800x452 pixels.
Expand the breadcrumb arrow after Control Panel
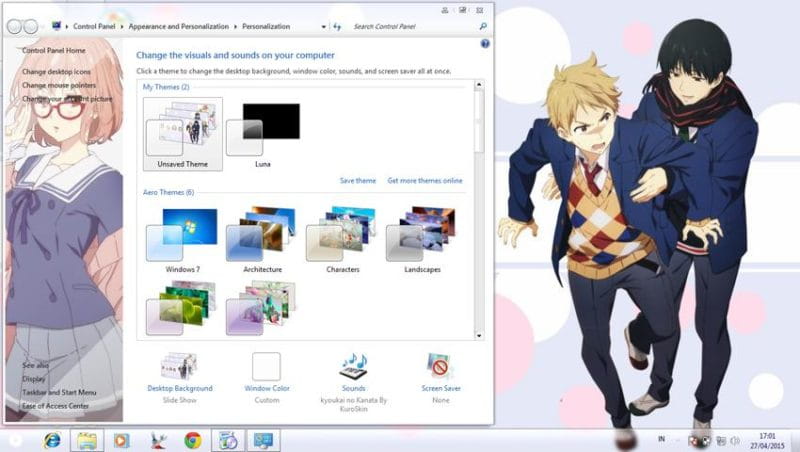coord(122,27)
